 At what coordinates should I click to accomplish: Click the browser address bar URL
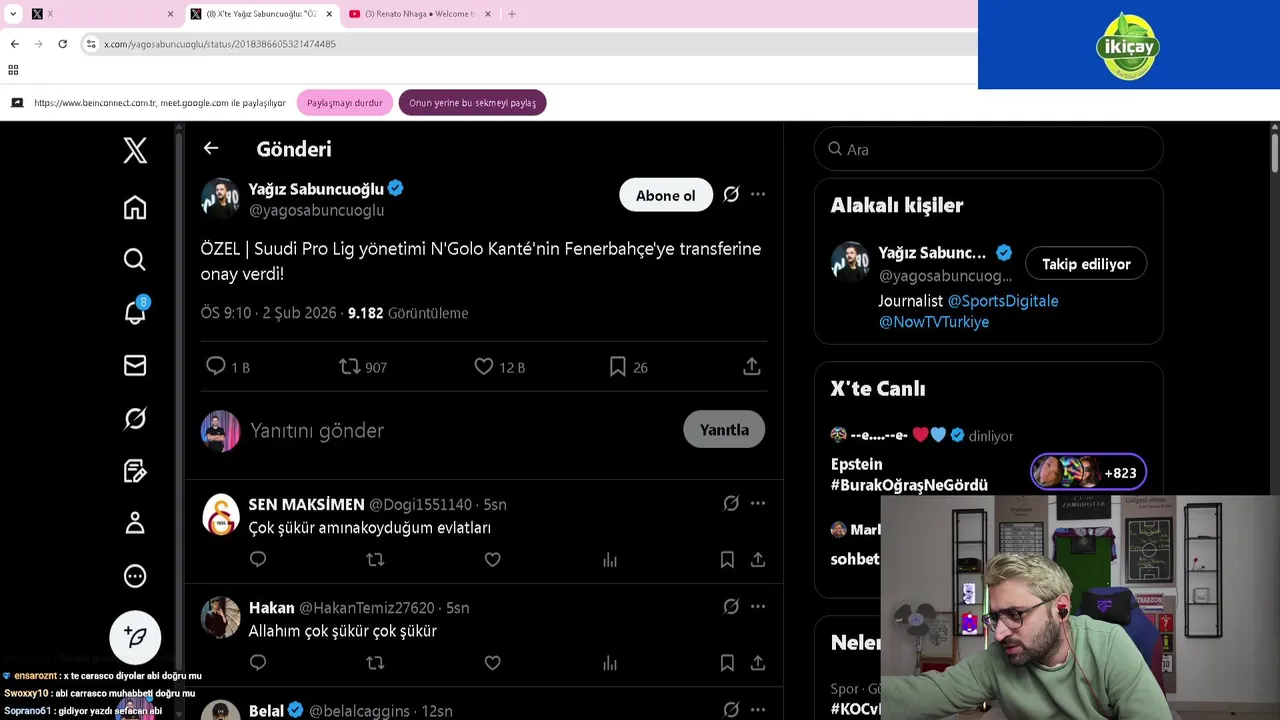(220, 44)
